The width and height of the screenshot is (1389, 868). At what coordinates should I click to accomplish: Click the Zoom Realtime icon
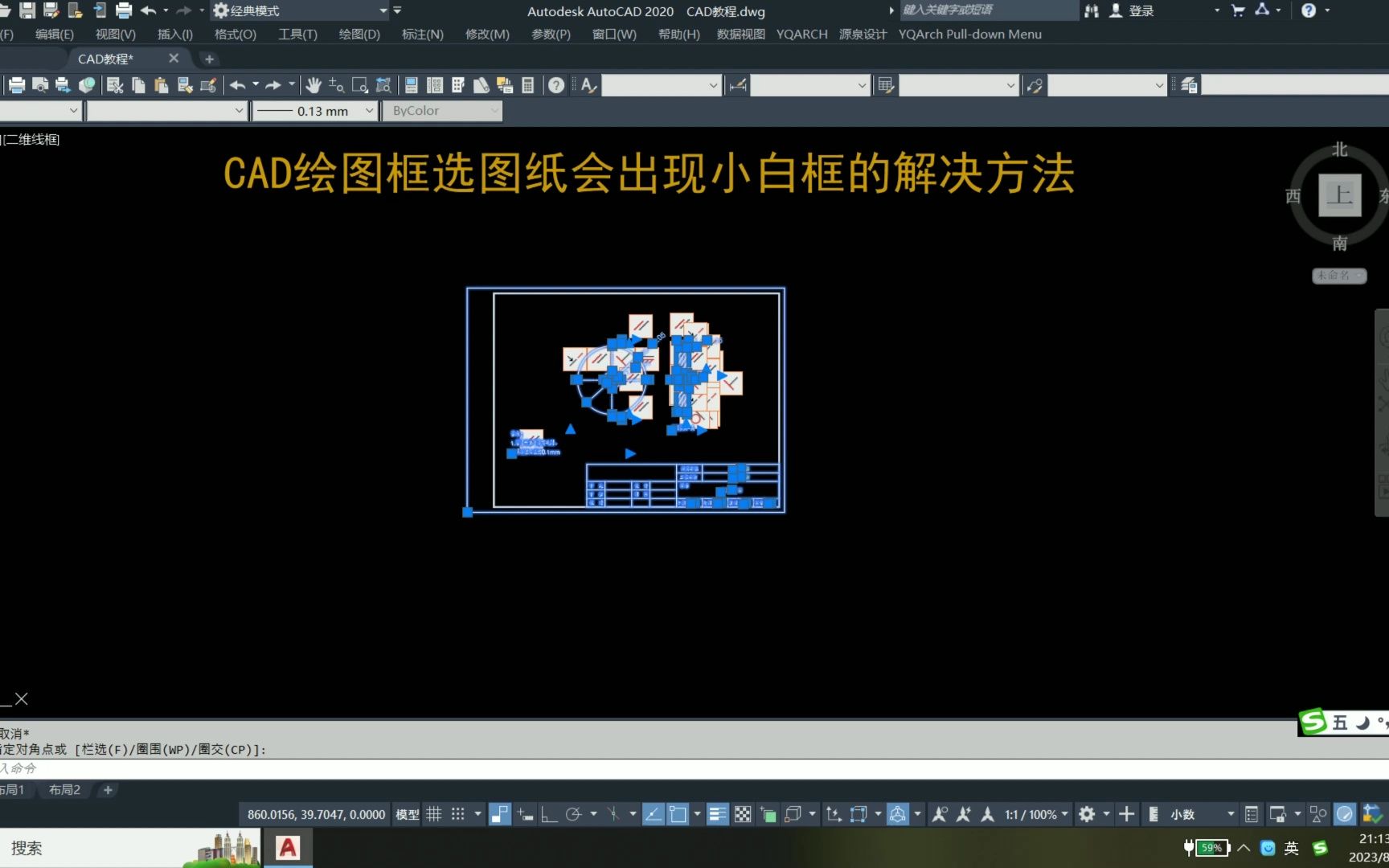336,85
